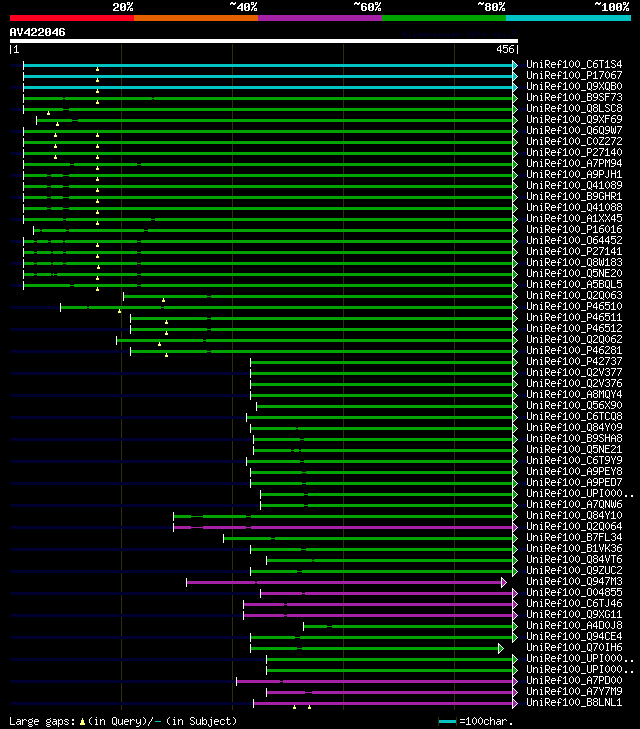Select UniRef100_Q41089 entry text

coord(574,186)
